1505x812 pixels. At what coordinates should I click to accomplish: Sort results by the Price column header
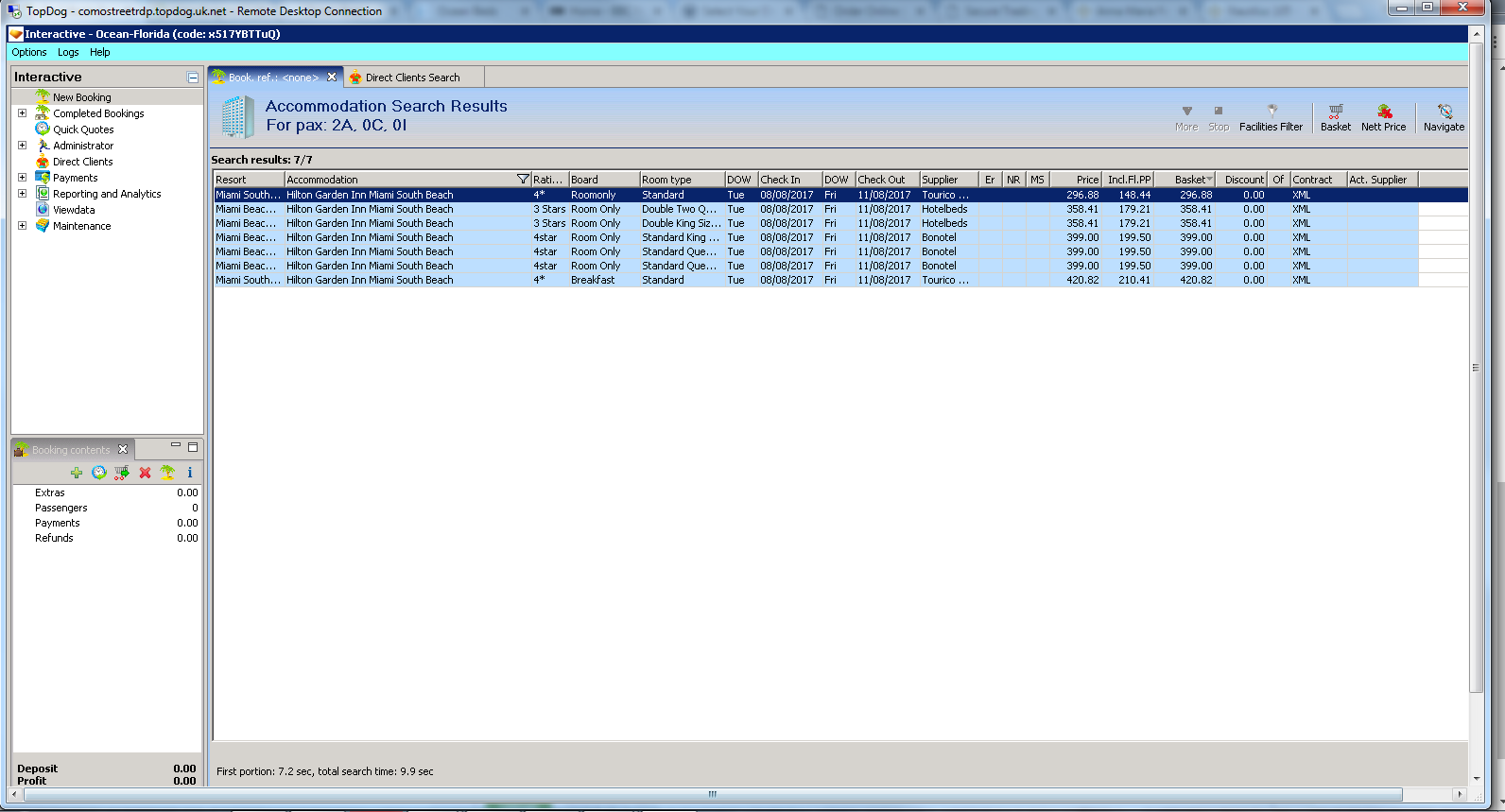tap(1076, 180)
